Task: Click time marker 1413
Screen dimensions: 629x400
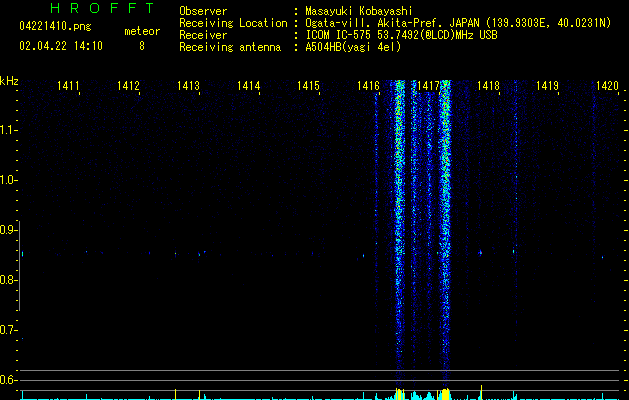Action: click(188, 85)
